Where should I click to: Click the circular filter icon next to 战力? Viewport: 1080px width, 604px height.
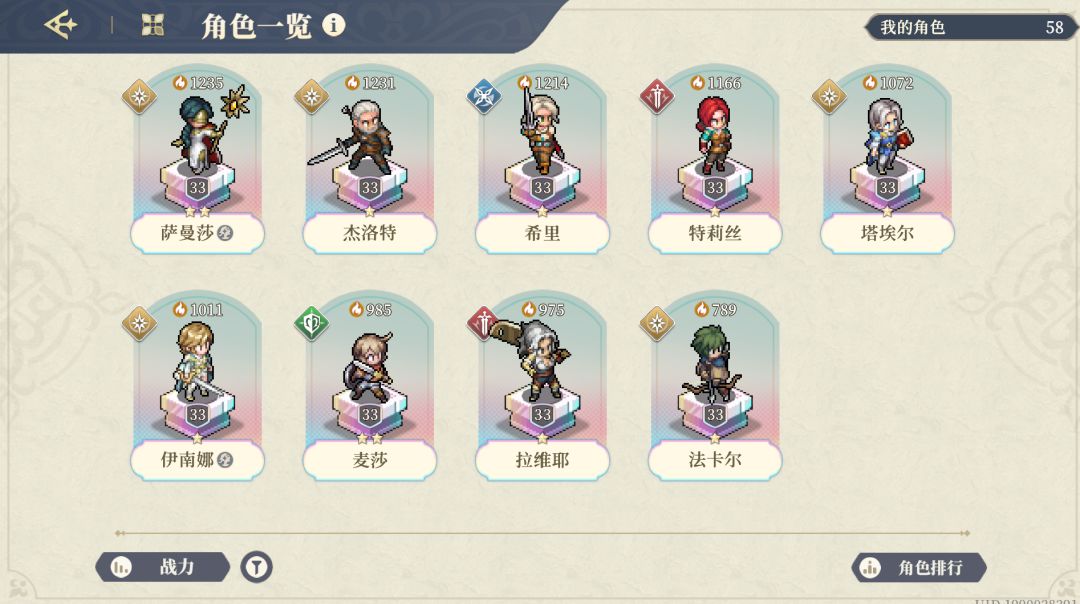coord(258,565)
